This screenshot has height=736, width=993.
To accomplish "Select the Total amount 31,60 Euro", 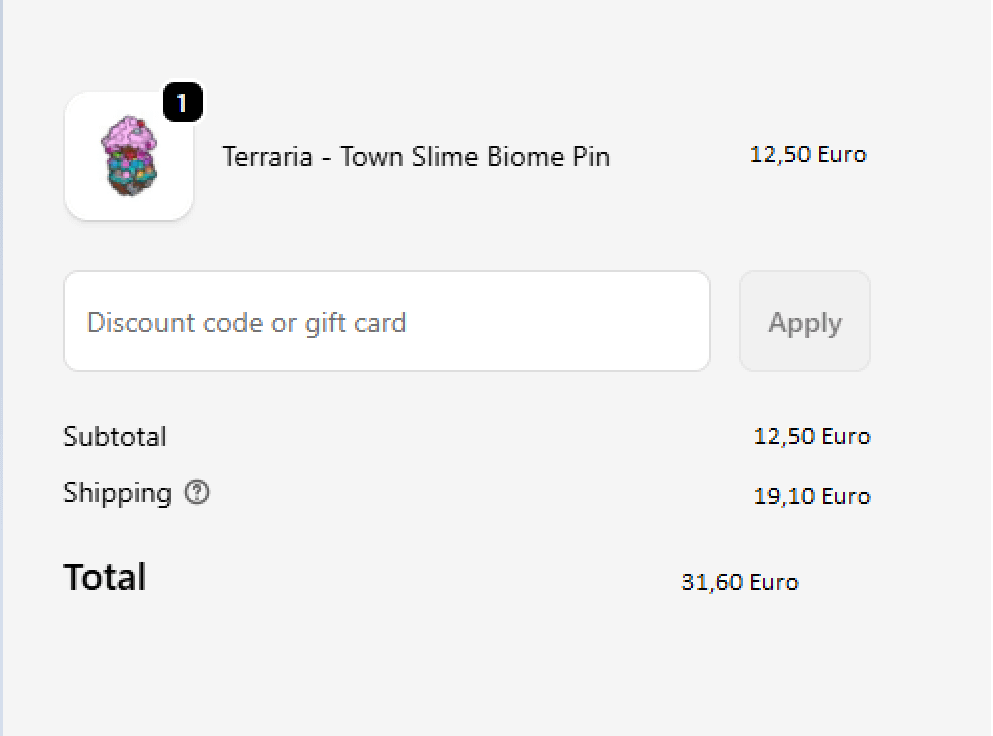I will (x=739, y=582).
